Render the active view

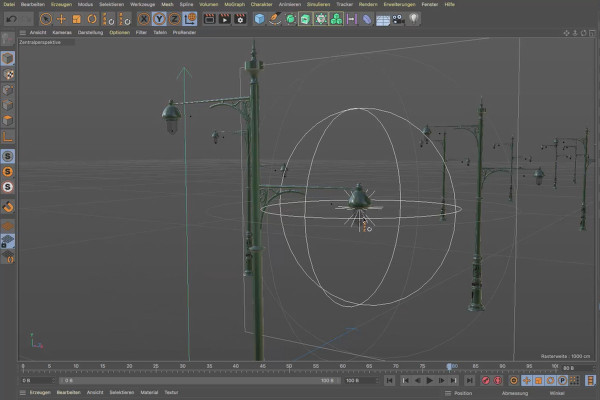[x=209, y=19]
